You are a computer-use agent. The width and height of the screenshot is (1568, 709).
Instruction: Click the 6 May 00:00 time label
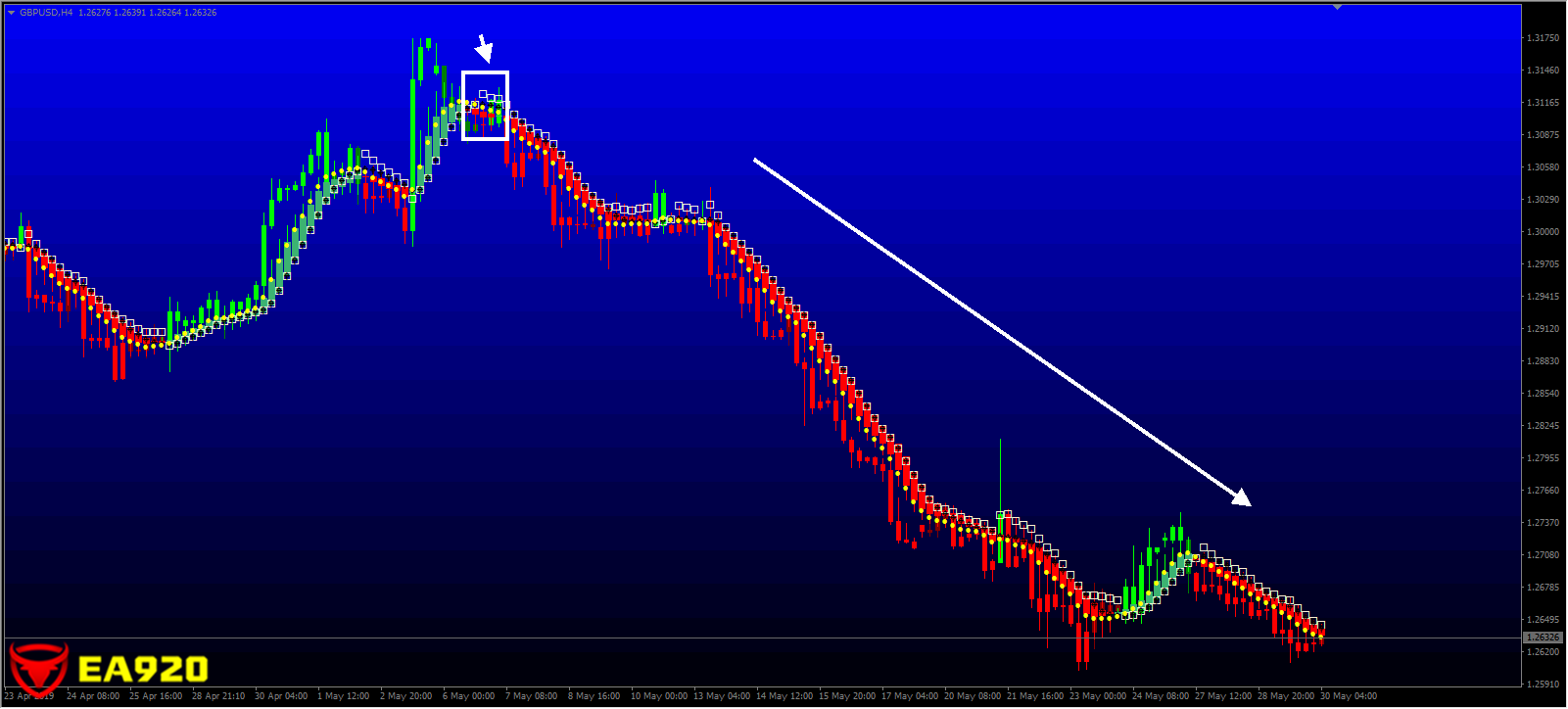pos(469,696)
